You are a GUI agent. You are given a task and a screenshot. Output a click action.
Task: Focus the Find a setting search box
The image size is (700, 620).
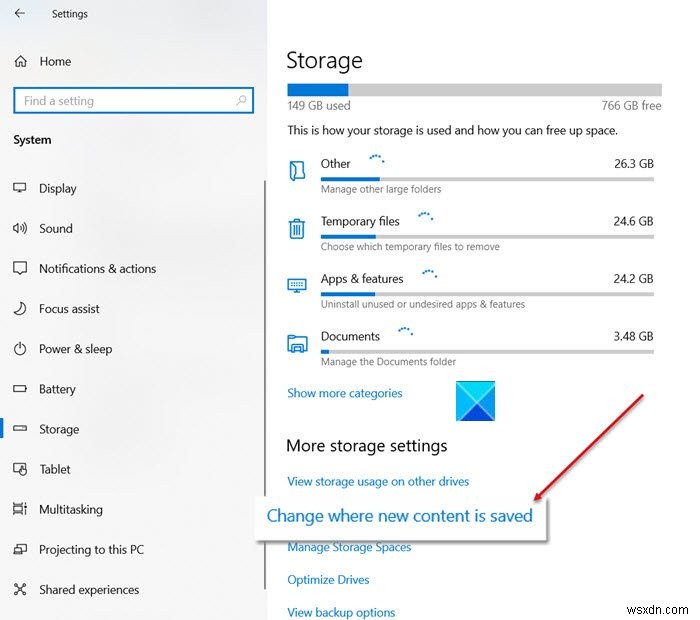[133, 100]
